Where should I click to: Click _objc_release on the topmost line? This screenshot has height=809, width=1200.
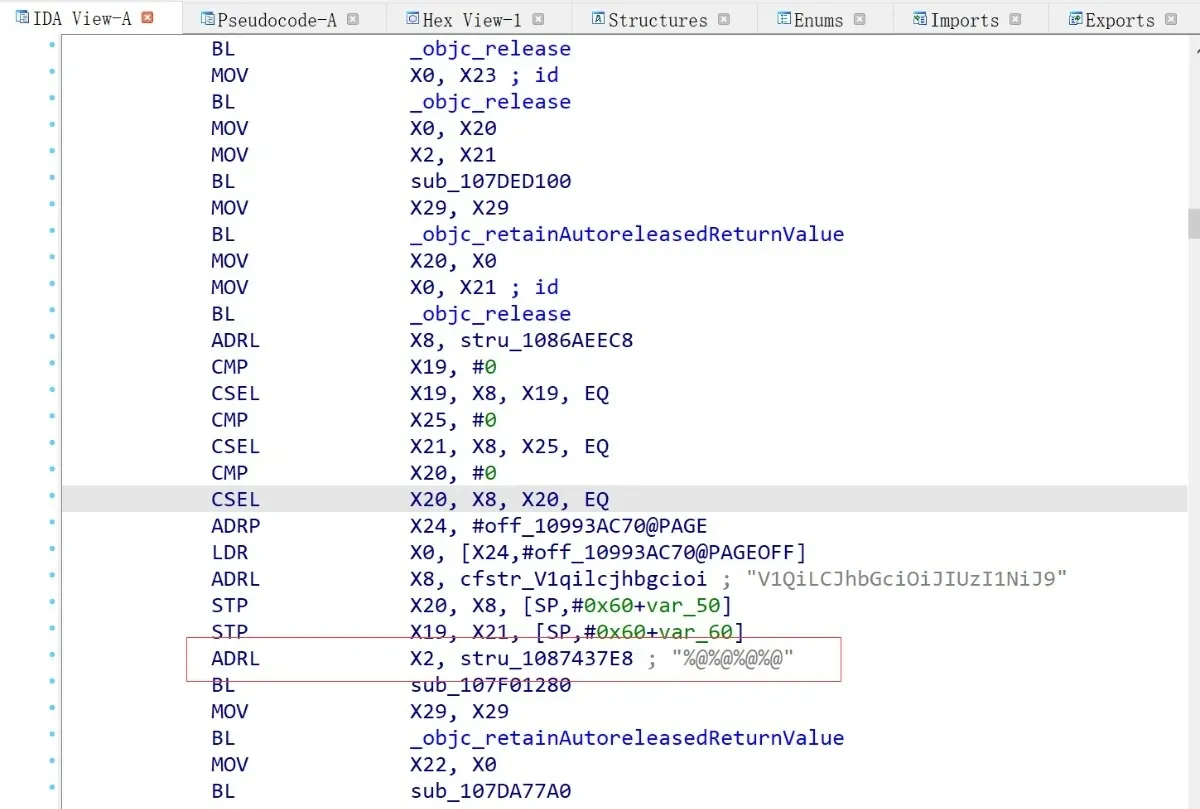point(491,49)
